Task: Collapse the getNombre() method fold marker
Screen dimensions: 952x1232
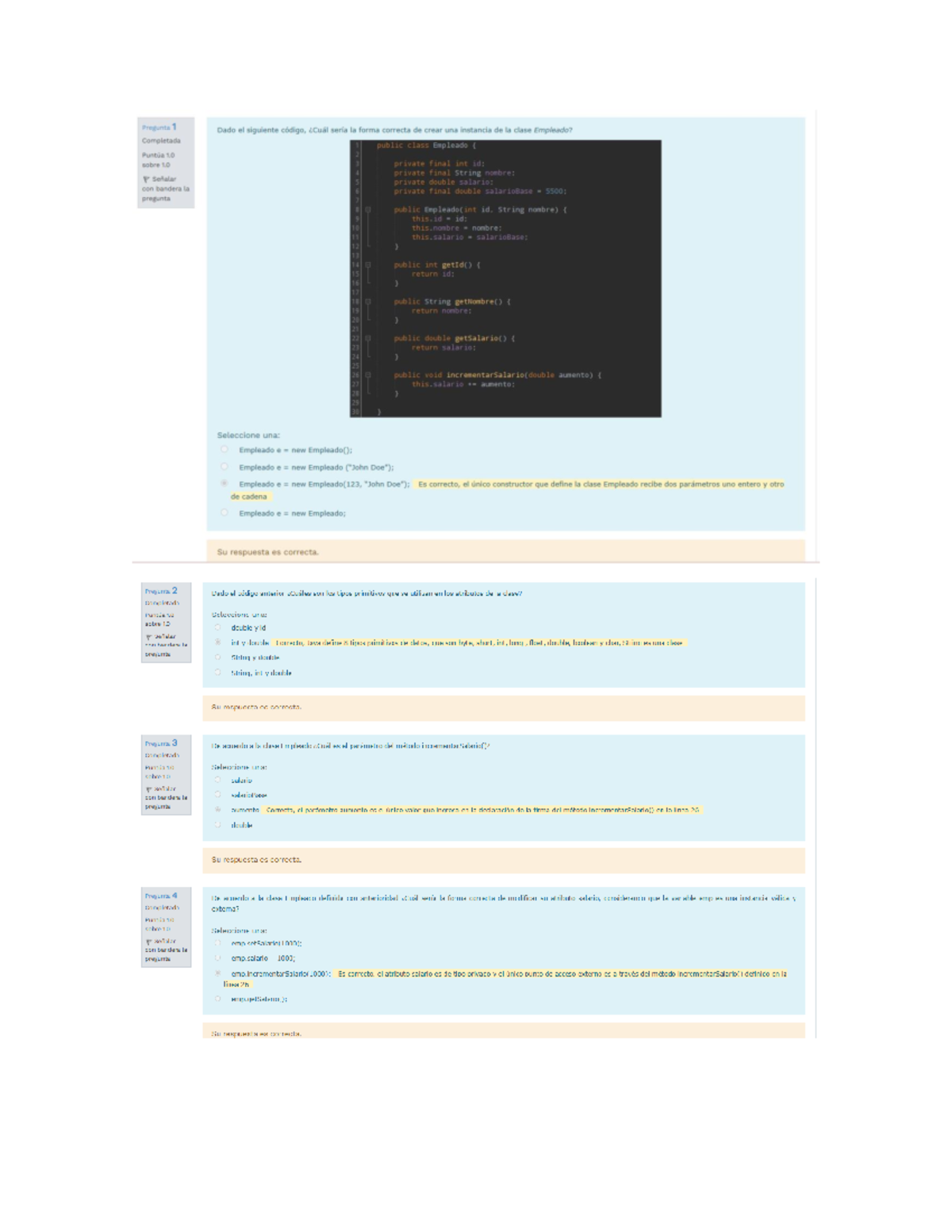Action: (368, 301)
